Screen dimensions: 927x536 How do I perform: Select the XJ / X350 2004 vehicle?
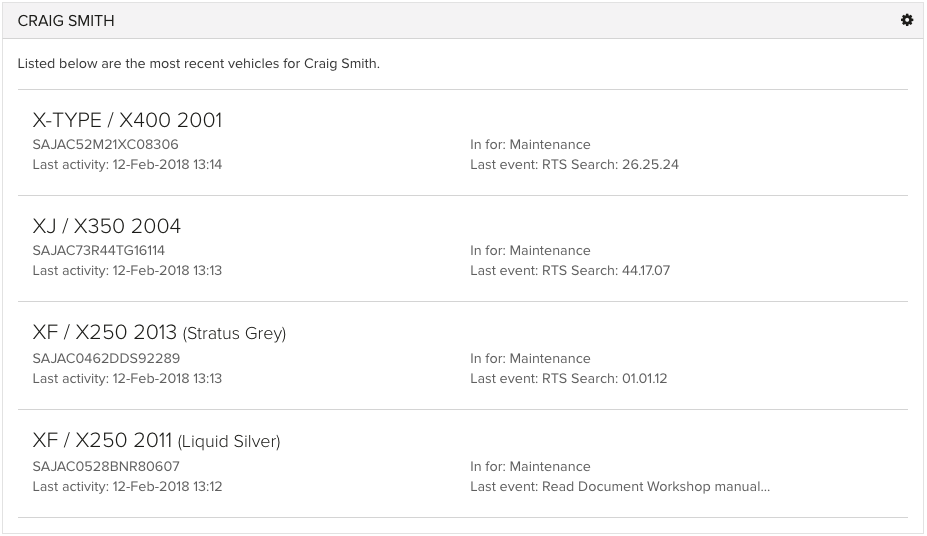tap(106, 226)
